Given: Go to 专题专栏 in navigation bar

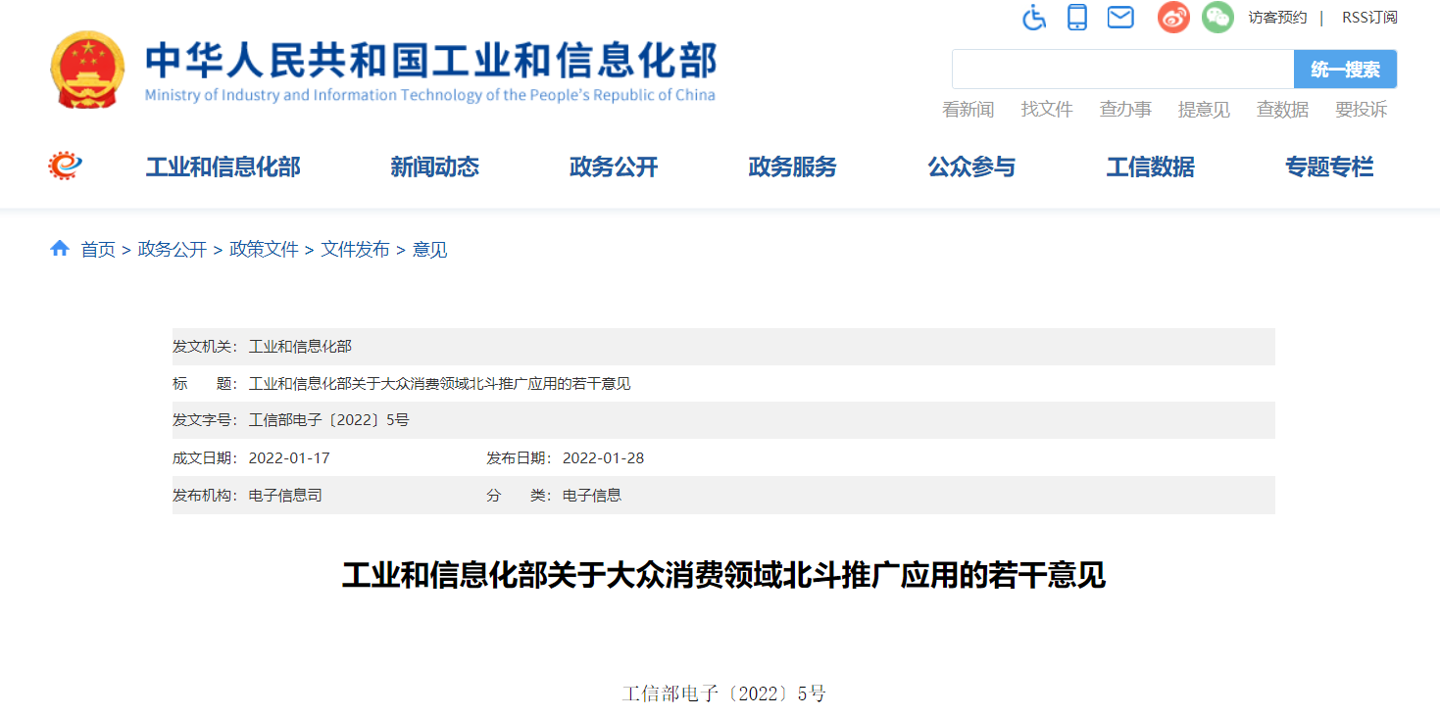Looking at the screenshot, I should pos(1329,167).
